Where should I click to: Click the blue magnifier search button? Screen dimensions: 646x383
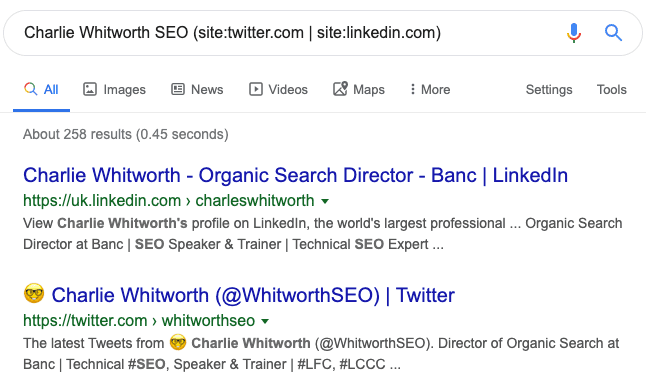pyautogui.click(x=613, y=33)
